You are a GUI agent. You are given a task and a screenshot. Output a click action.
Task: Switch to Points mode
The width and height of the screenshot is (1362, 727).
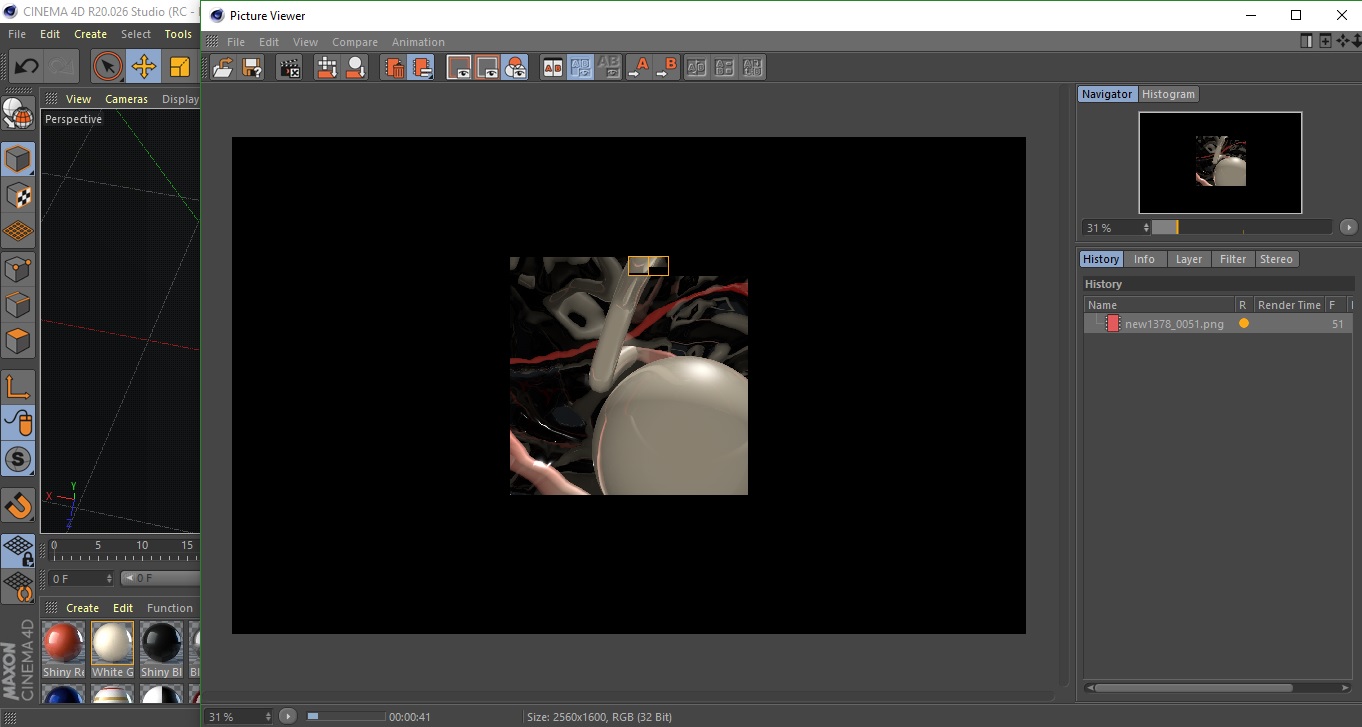pos(18,269)
